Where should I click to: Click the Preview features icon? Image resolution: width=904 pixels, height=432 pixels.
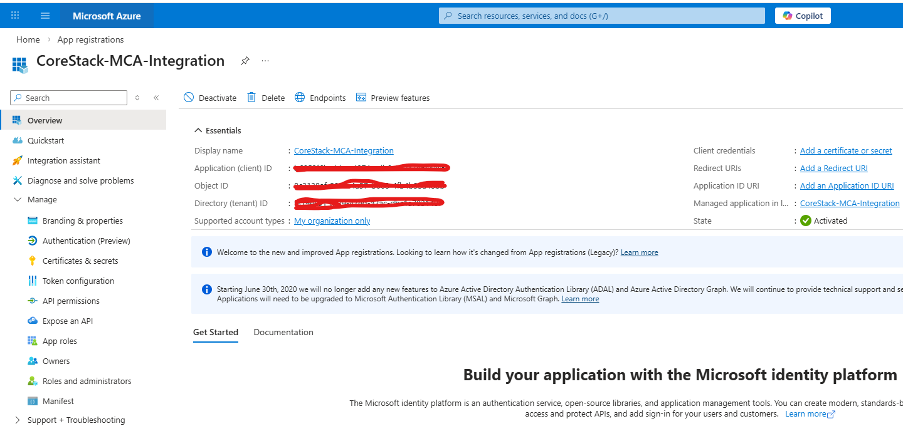[361, 97]
